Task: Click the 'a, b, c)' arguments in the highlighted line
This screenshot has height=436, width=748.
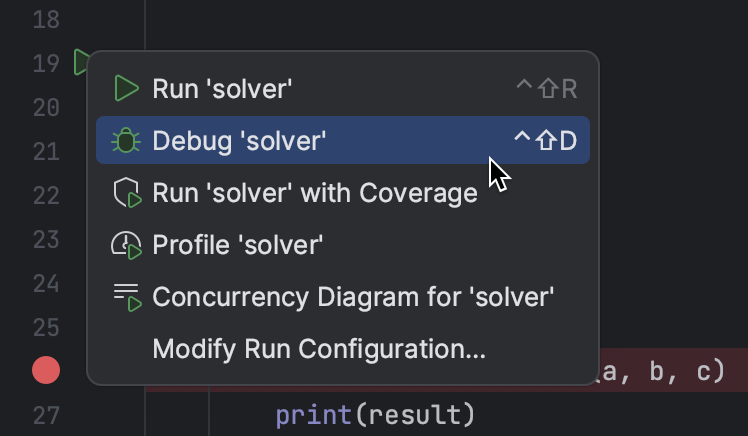Action: click(x=660, y=371)
